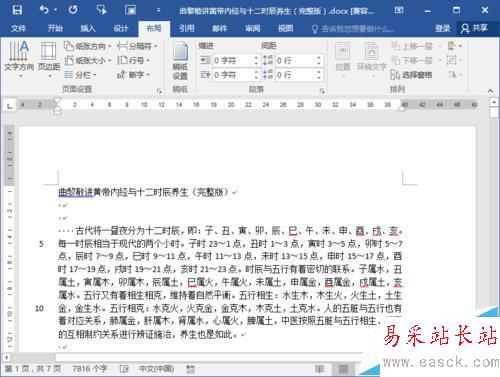Open 断字 hyphenation dropdown
Screen dimensions: 500x377
(x=134, y=75)
